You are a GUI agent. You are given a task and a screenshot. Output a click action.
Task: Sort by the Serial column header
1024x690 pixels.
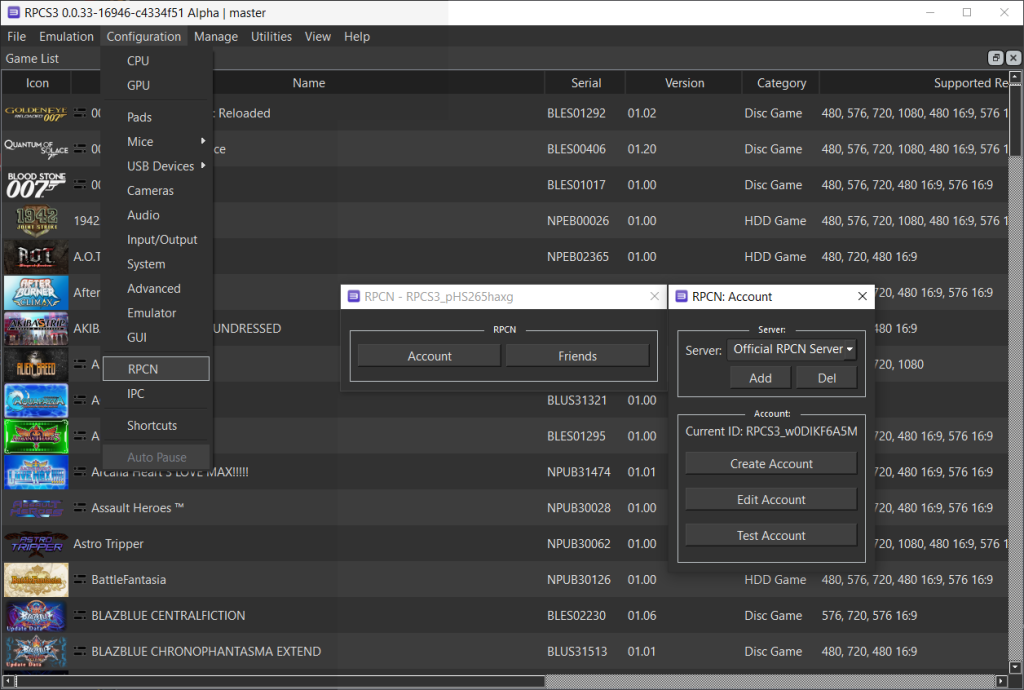[586, 83]
